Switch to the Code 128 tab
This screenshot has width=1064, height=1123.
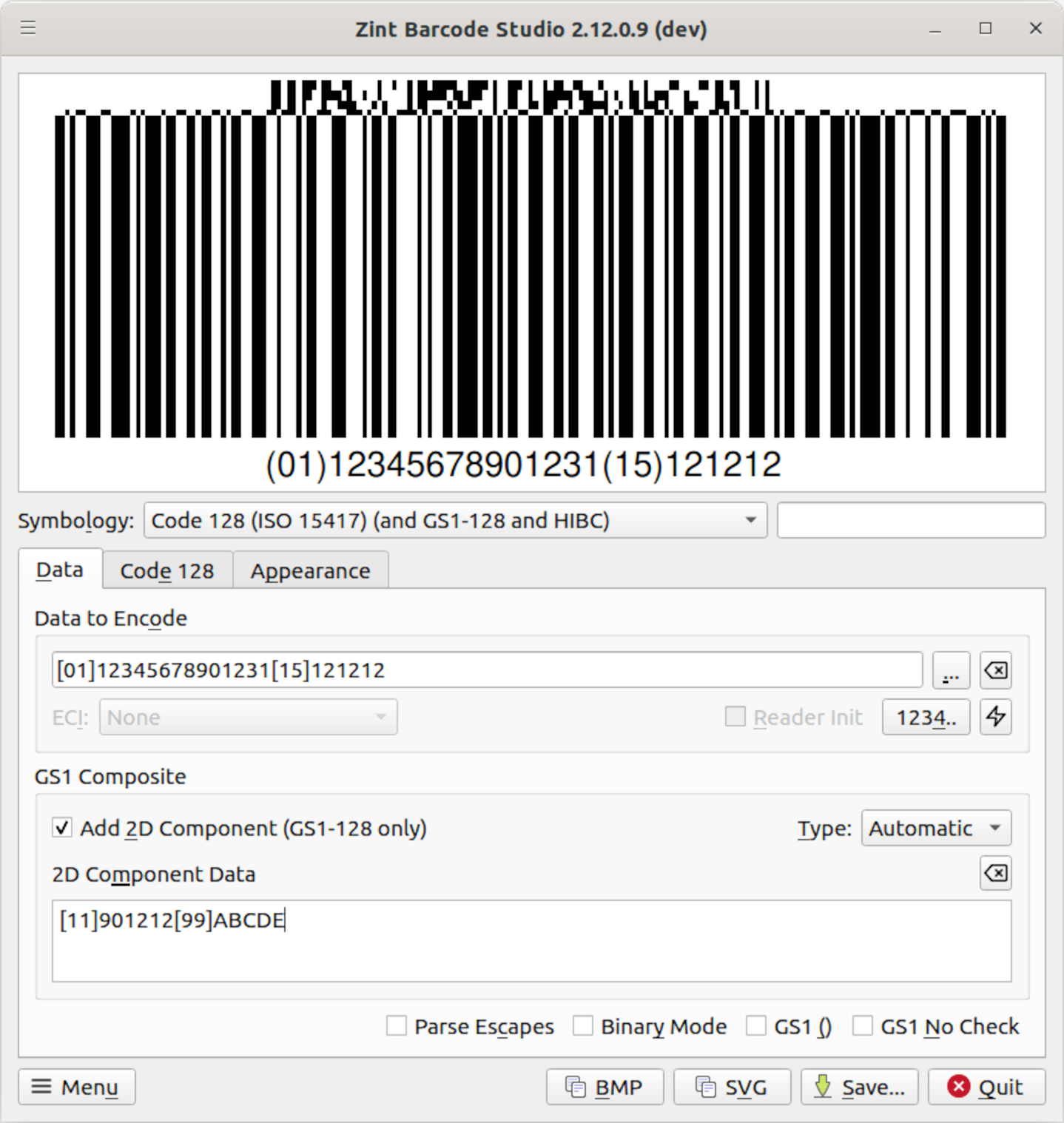click(167, 570)
